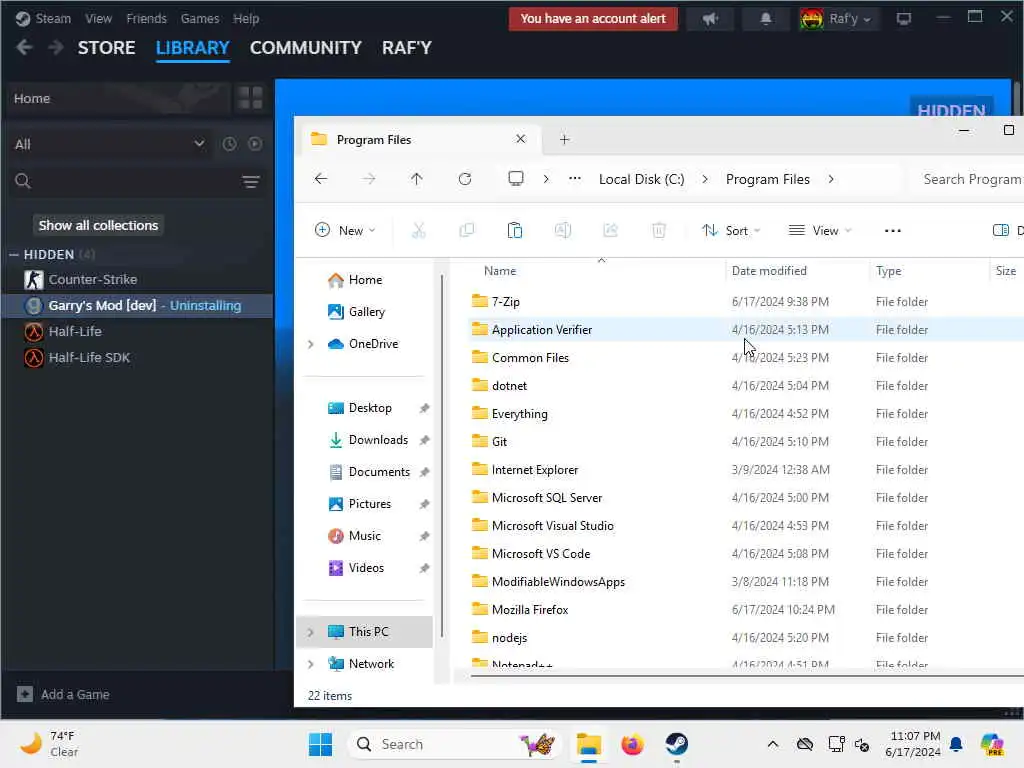Click the Search Program Files input field
The height and width of the screenshot is (768, 1024).
click(x=969, y=179)
